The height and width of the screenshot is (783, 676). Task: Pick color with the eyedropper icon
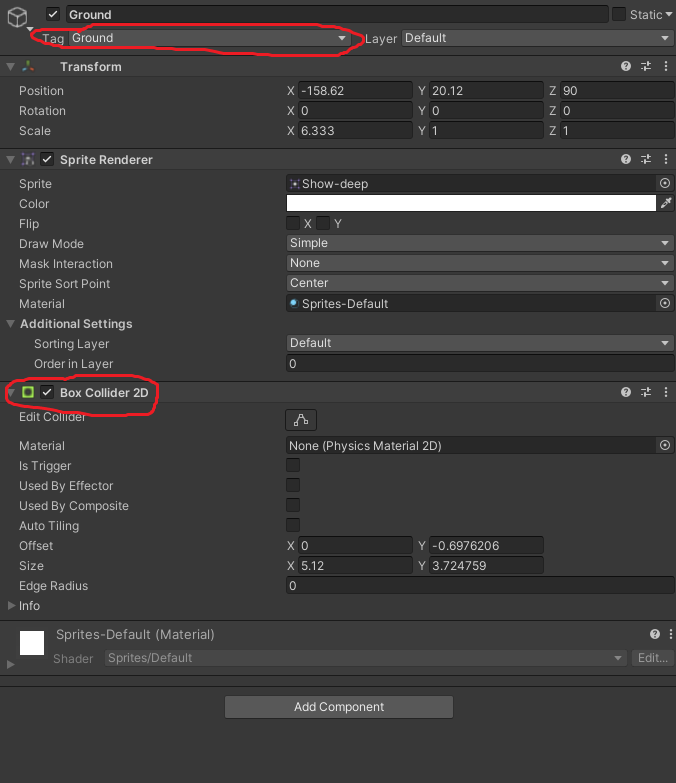[666, 203]
